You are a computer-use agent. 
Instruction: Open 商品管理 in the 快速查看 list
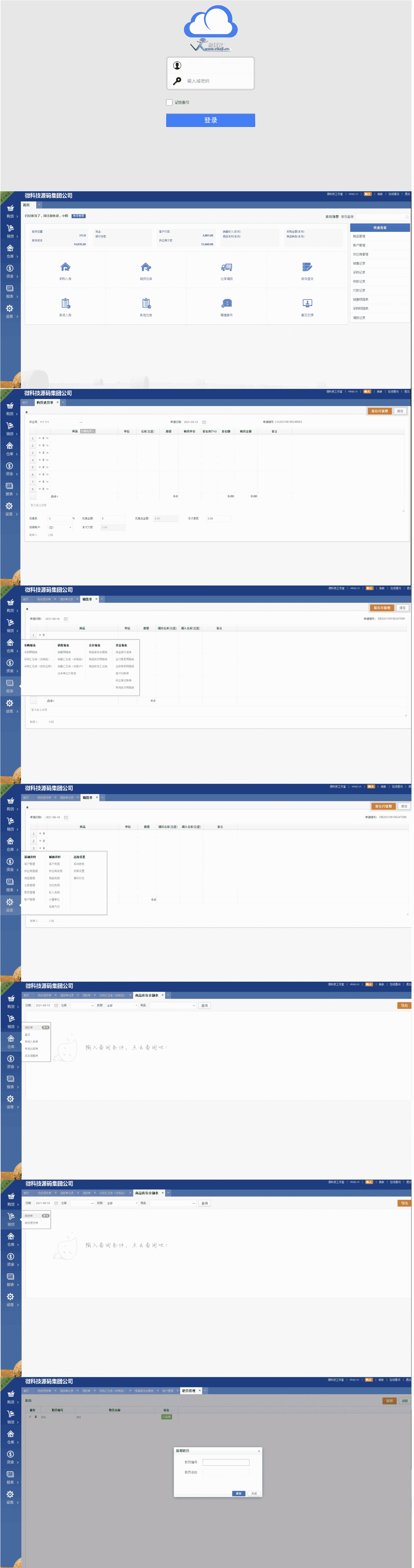pyautogui.click(x=359, y=236)
